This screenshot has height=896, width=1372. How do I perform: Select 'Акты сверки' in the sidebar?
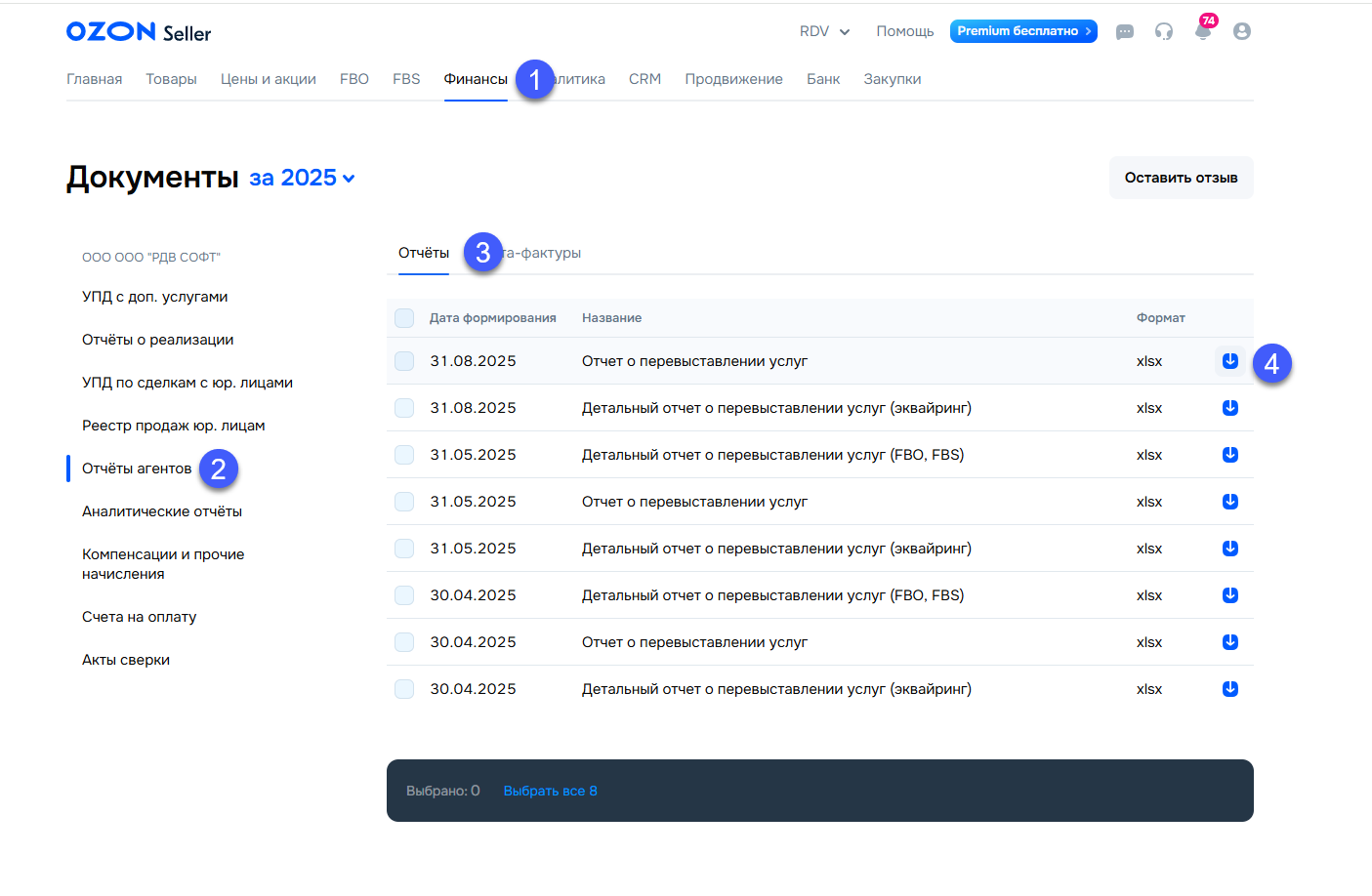(126, 660)
